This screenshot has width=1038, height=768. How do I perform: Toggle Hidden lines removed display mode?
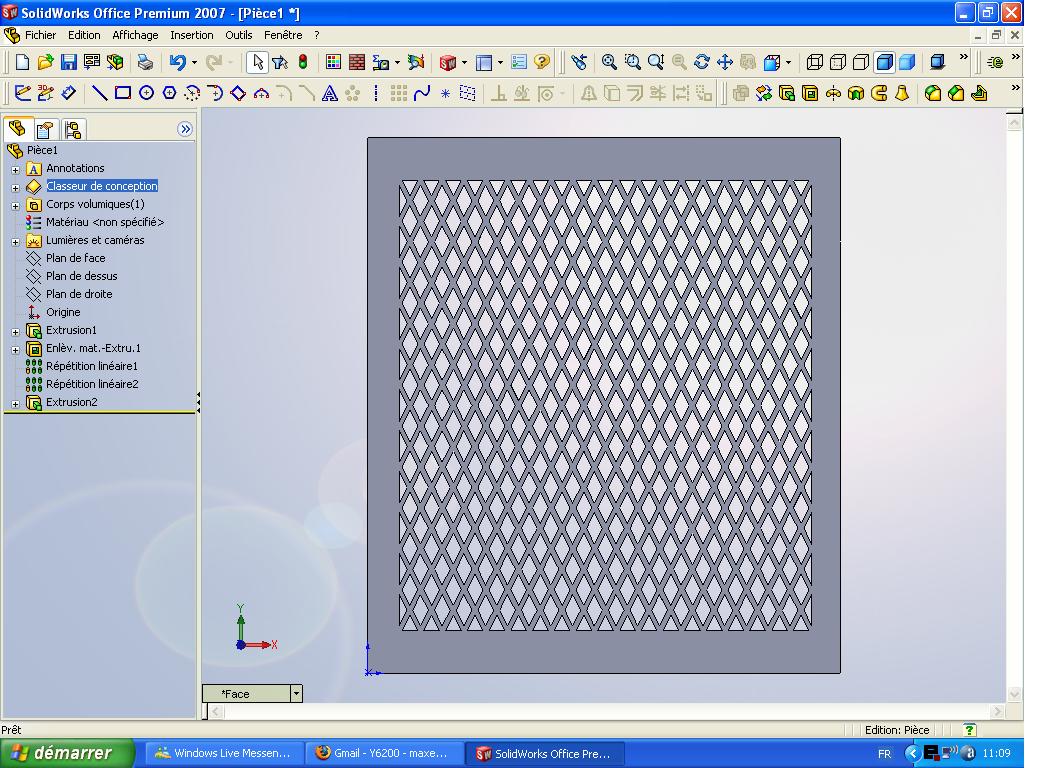861,62
